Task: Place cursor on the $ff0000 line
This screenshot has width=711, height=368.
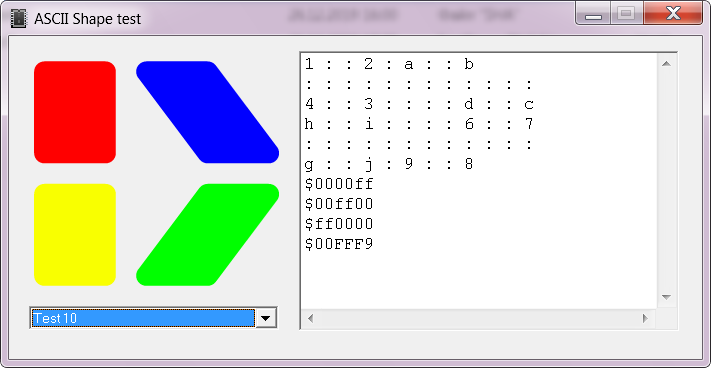Action: pyautogui.click(x=339, y=224)
